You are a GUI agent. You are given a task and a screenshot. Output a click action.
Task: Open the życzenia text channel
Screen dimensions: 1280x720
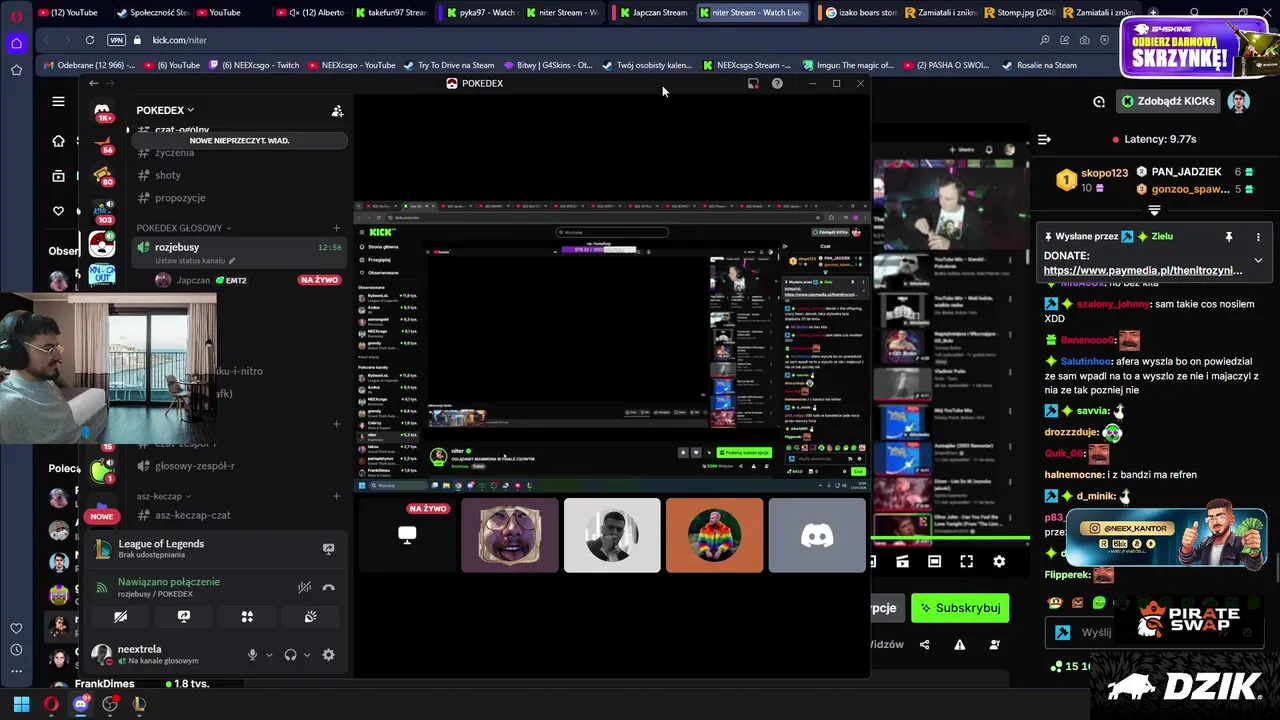pos(175,153)
